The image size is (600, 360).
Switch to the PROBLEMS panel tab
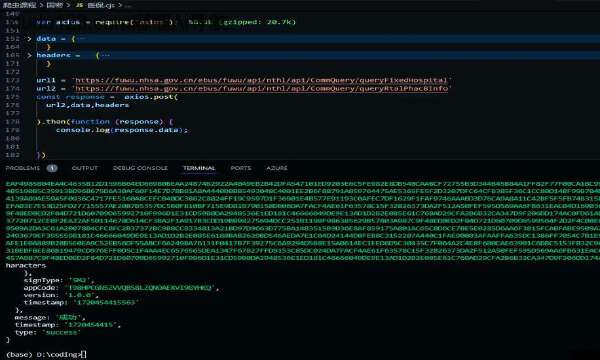[23, 168]
